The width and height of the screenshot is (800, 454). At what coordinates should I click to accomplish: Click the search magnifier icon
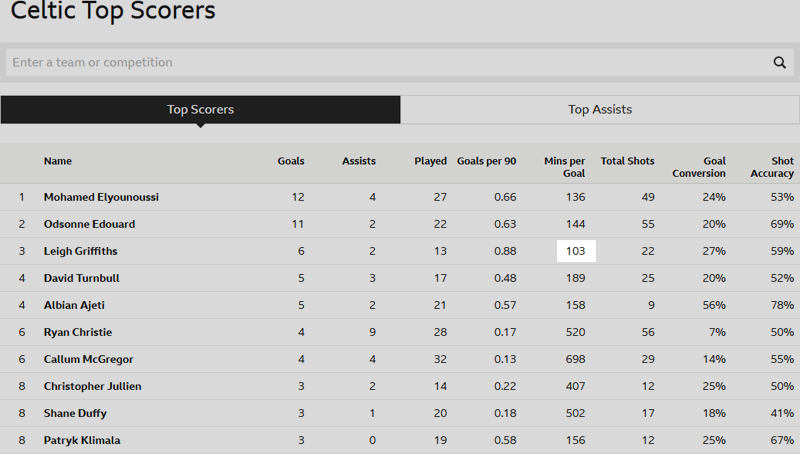(x=779, y=62)
